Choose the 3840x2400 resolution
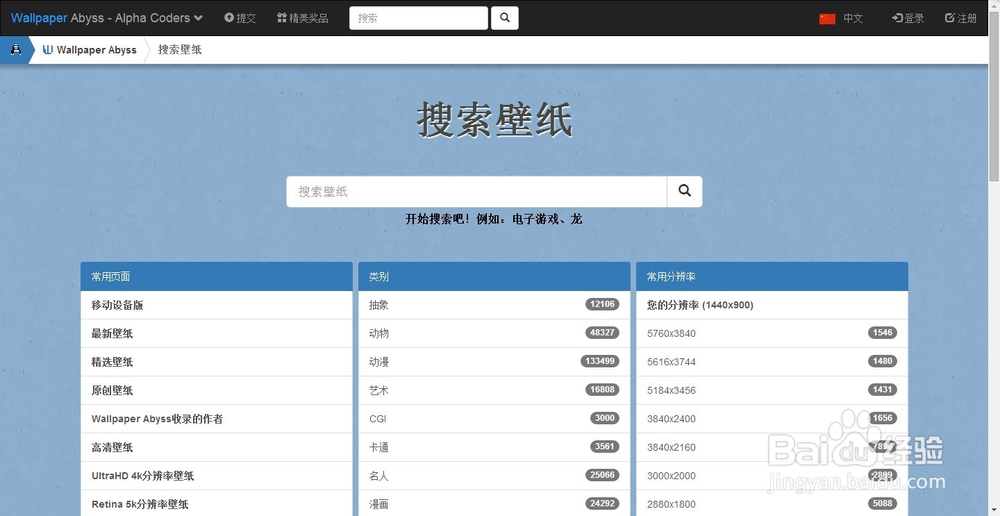 tap(772, 418)
